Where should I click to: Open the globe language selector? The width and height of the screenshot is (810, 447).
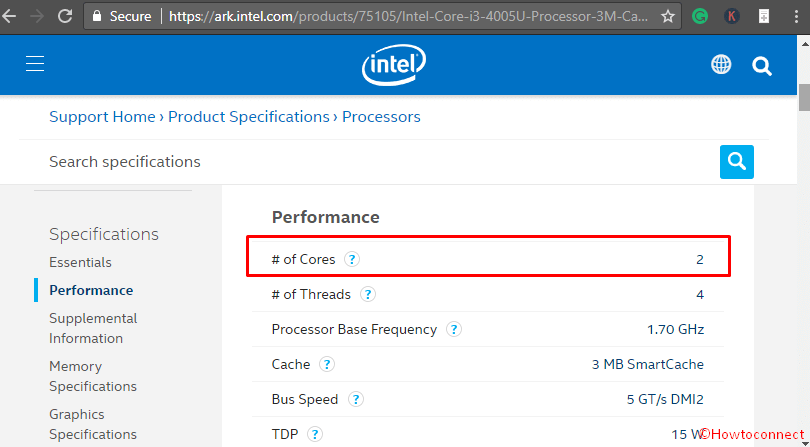[721, 65]
